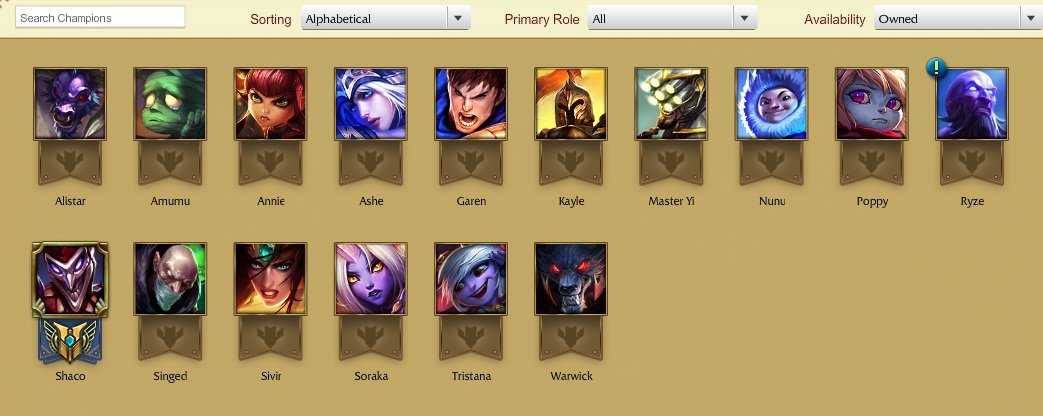Expand the Sorting dropdown arrow
The width and height of the screenshot is (1043, 416).
458,19
